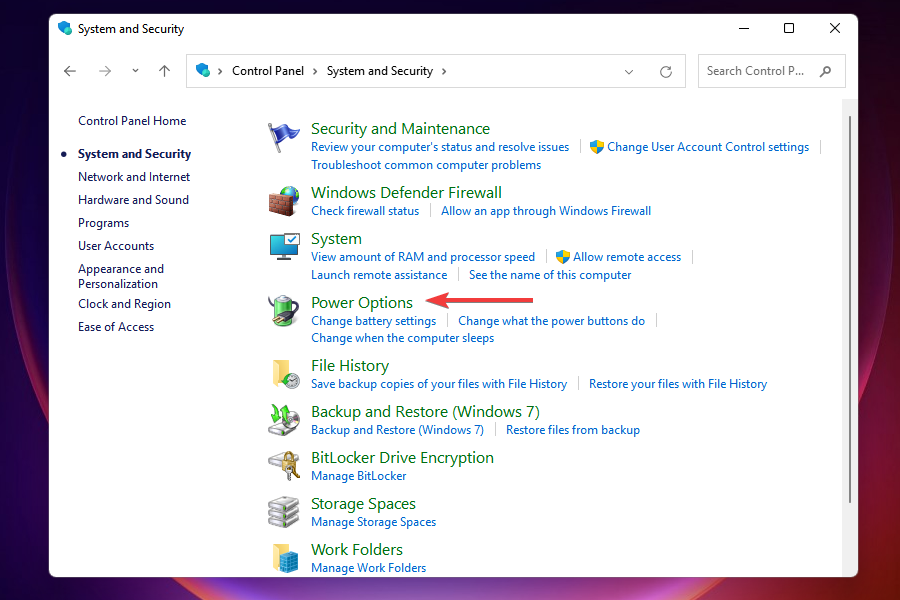Click Check firewall status
The image size is (900, 600).
[365, 211]
